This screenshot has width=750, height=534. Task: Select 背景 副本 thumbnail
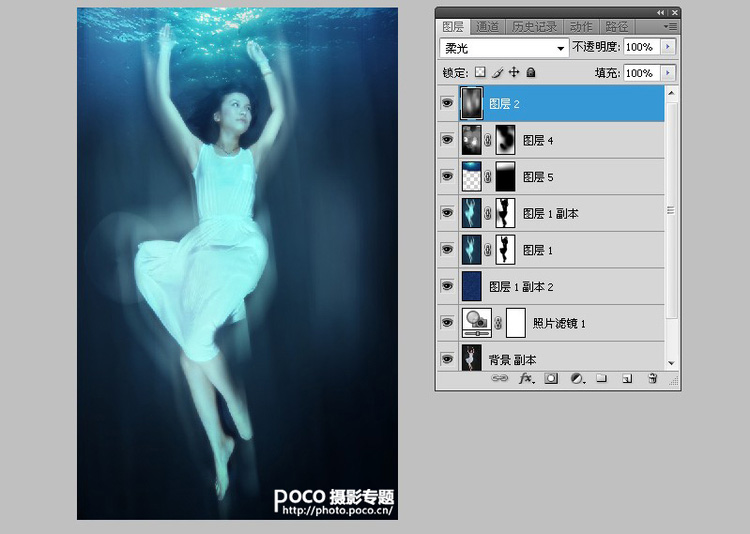click(471, 358)
